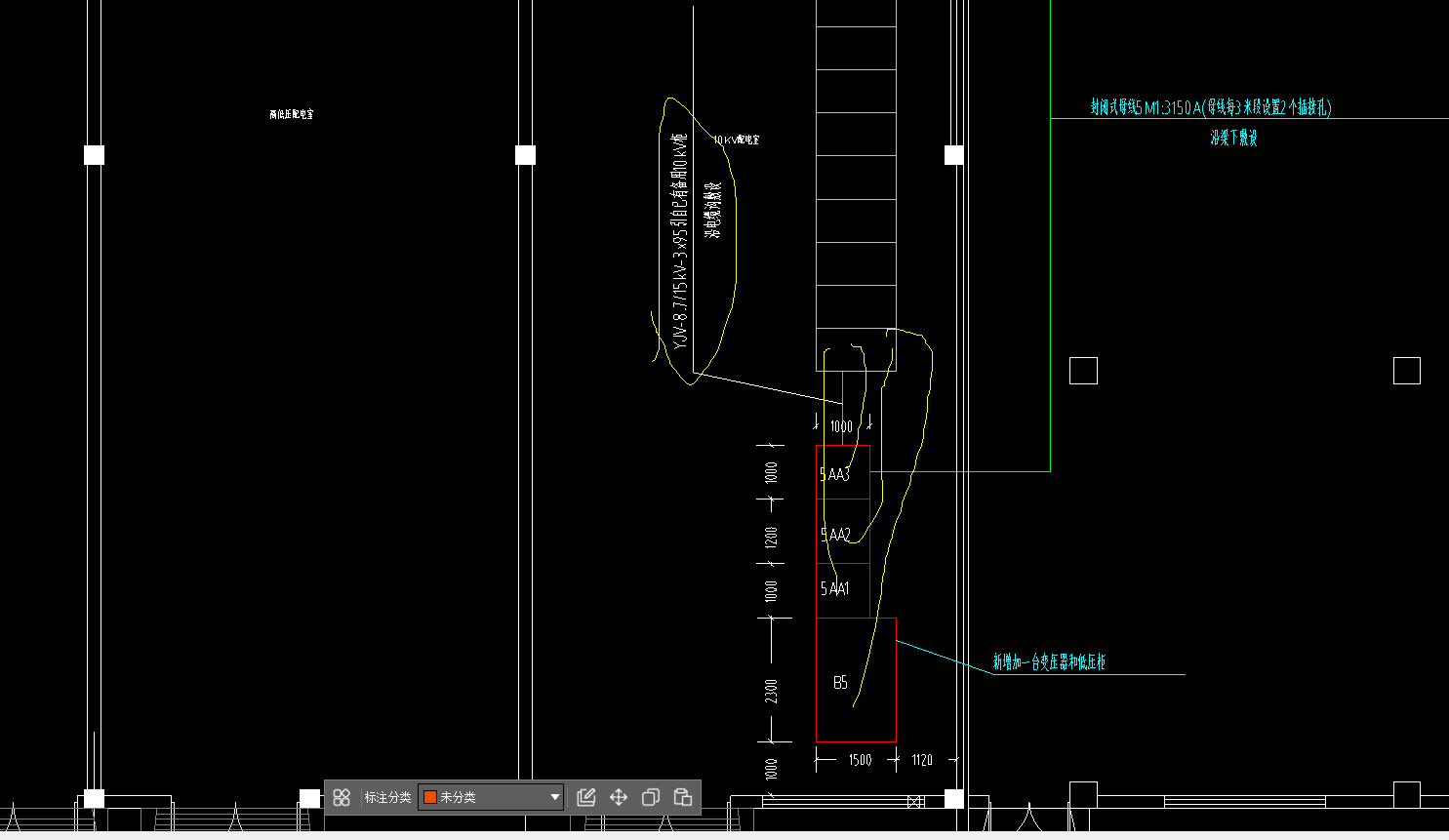1449x840 pixels.
Task: Click the 1200 vertical dimension text
Action: coord(772,538)
